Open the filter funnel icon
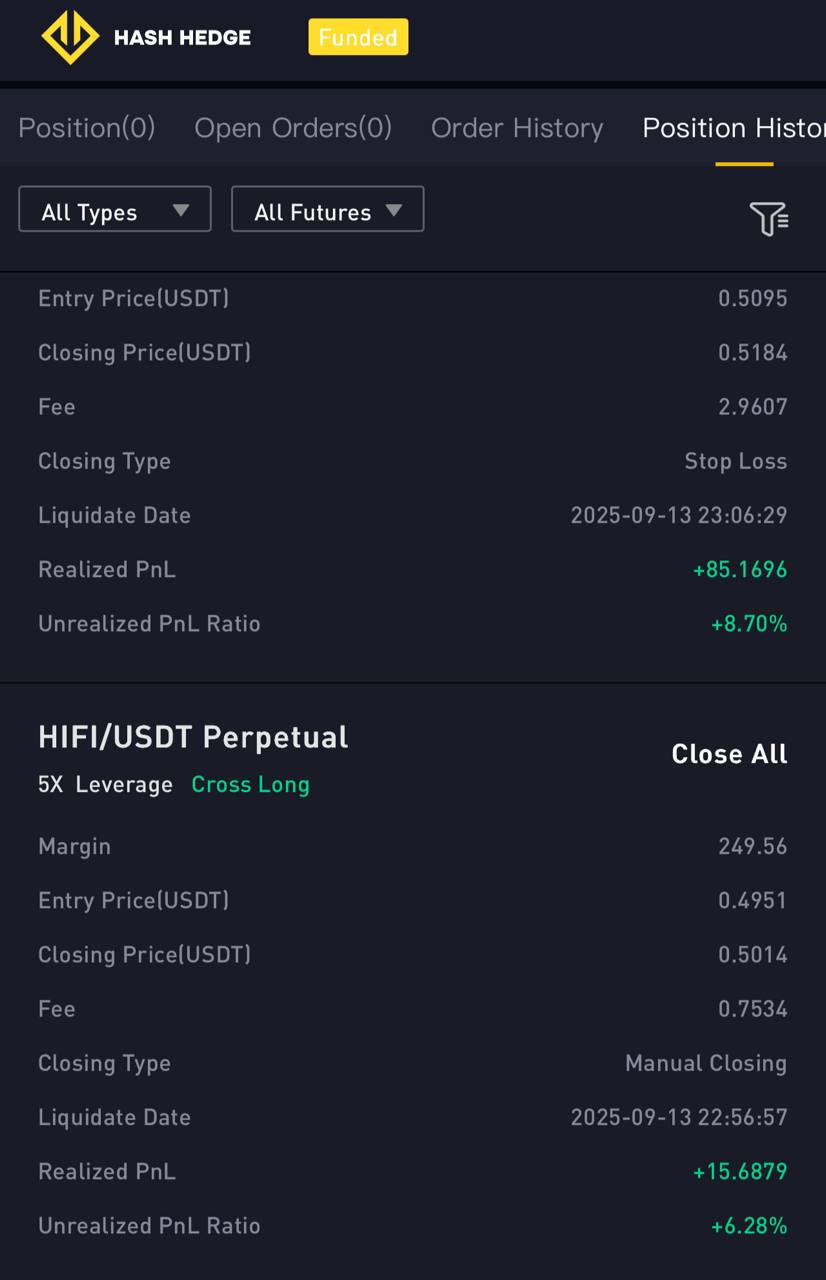This screenshot has height=1280, width=826. 769,218
